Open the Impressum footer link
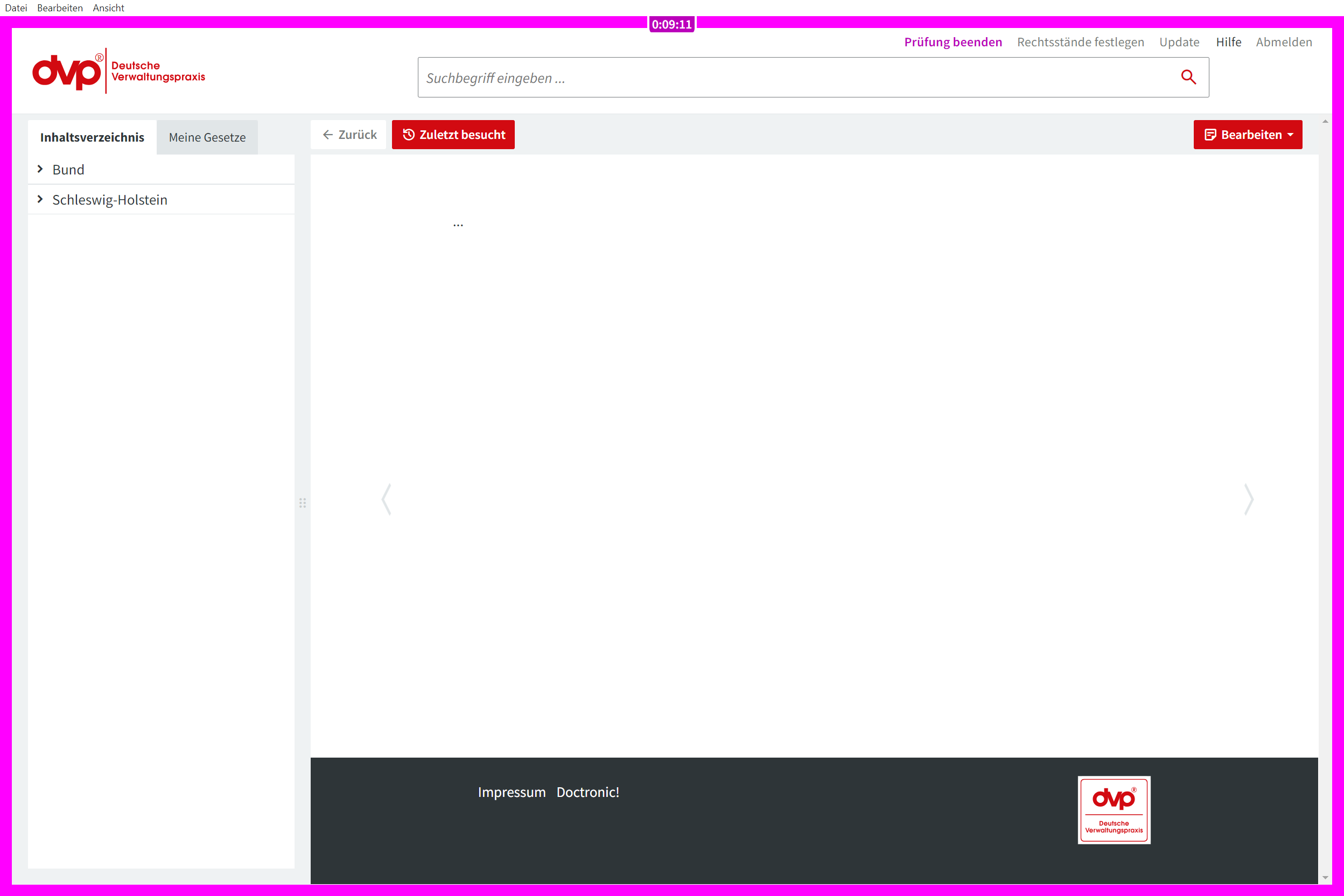Screen dimensions: 1344x896 tap(512, 792)
